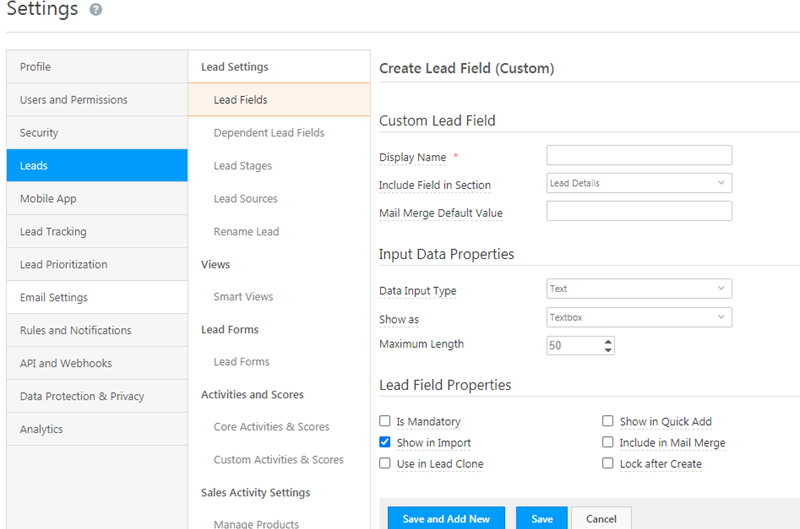Tick the Lock after Create checkbox
This screenshot has height=529, width=800.
pos(607,463)
